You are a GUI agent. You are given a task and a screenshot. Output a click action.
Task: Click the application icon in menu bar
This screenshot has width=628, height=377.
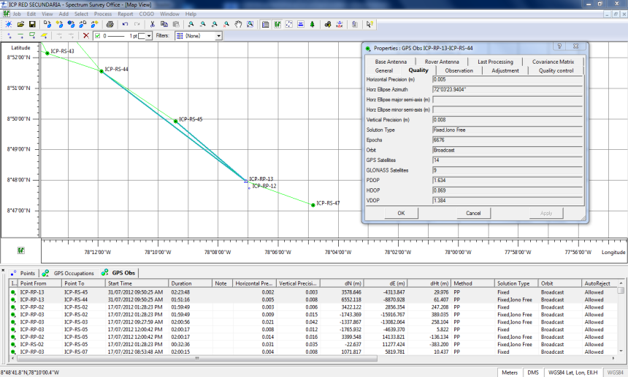[x=6, y=14]
